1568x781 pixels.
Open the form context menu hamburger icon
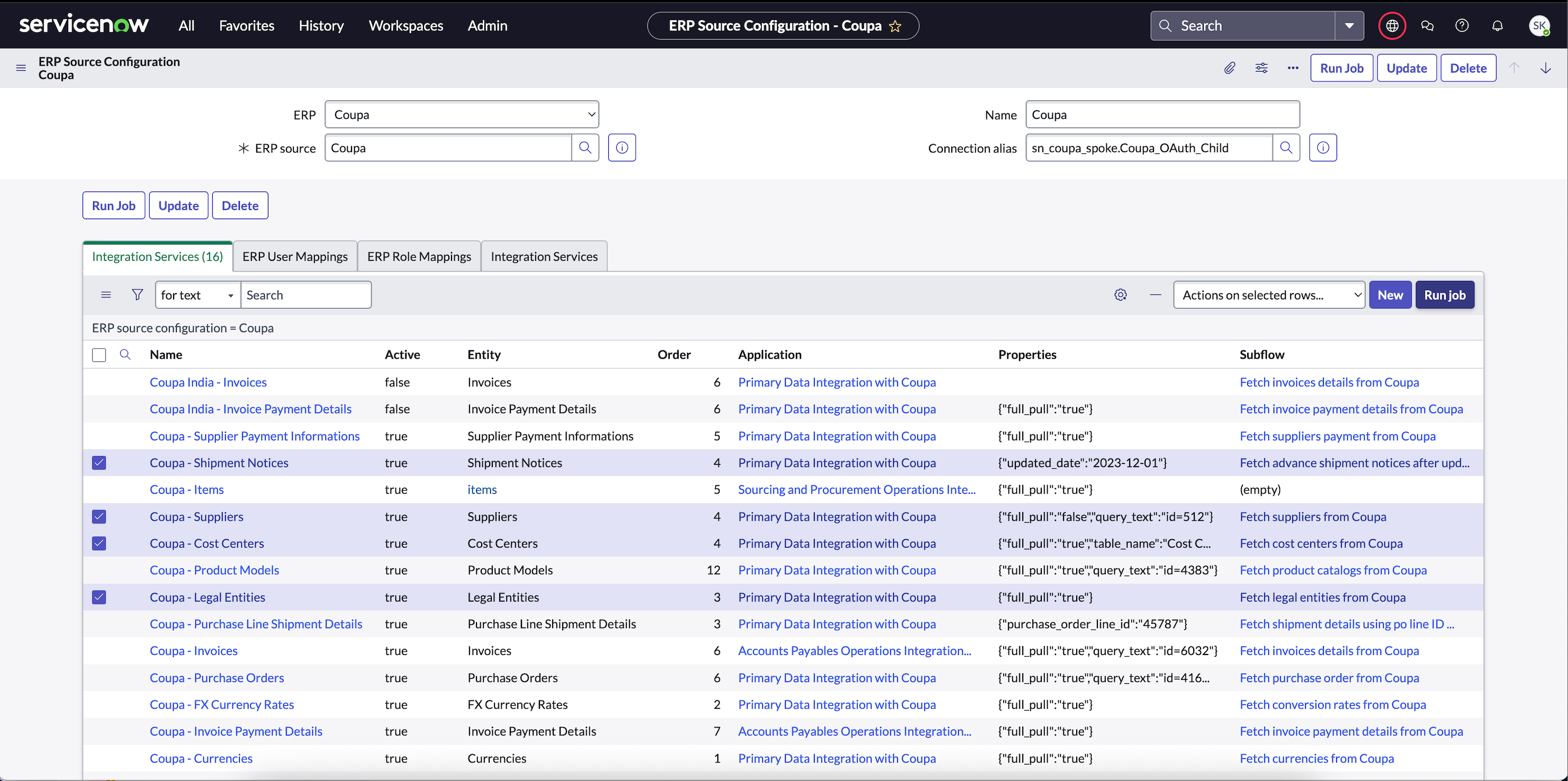pyautogui.click(x=21, y=68)
